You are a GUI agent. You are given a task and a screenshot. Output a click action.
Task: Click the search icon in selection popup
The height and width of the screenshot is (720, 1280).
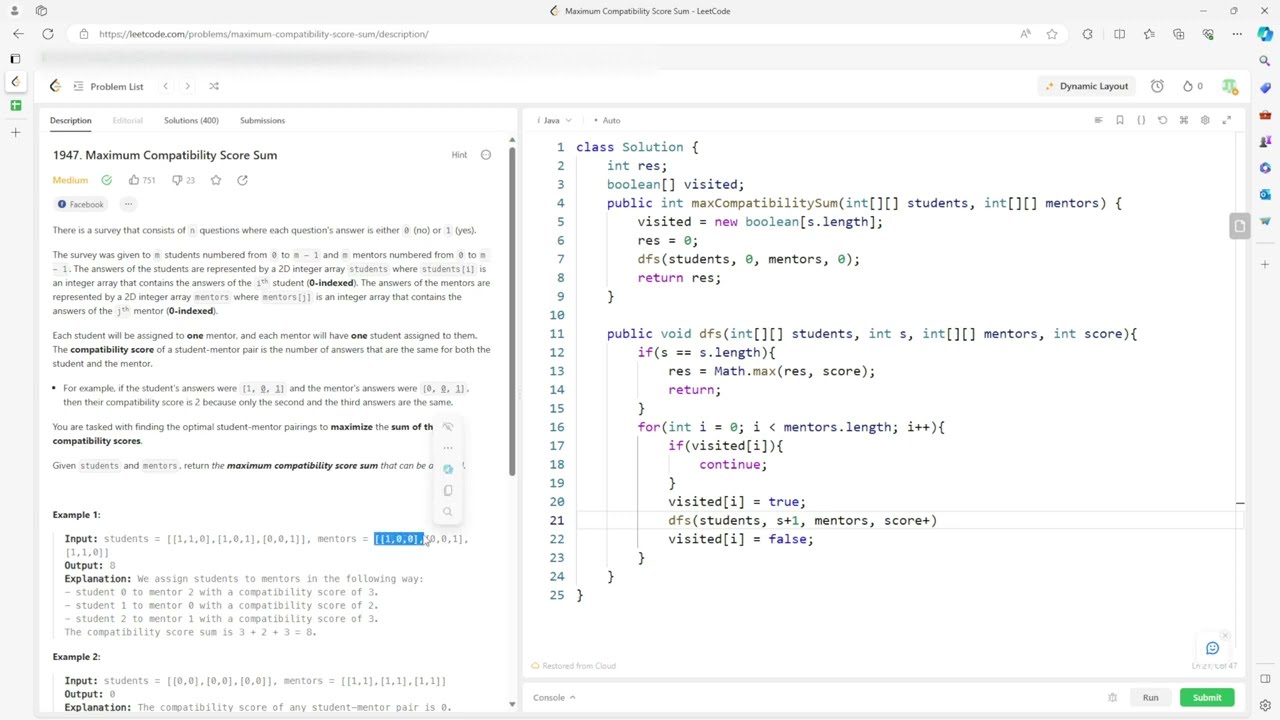pyautogui.click(x=448, y=511)
